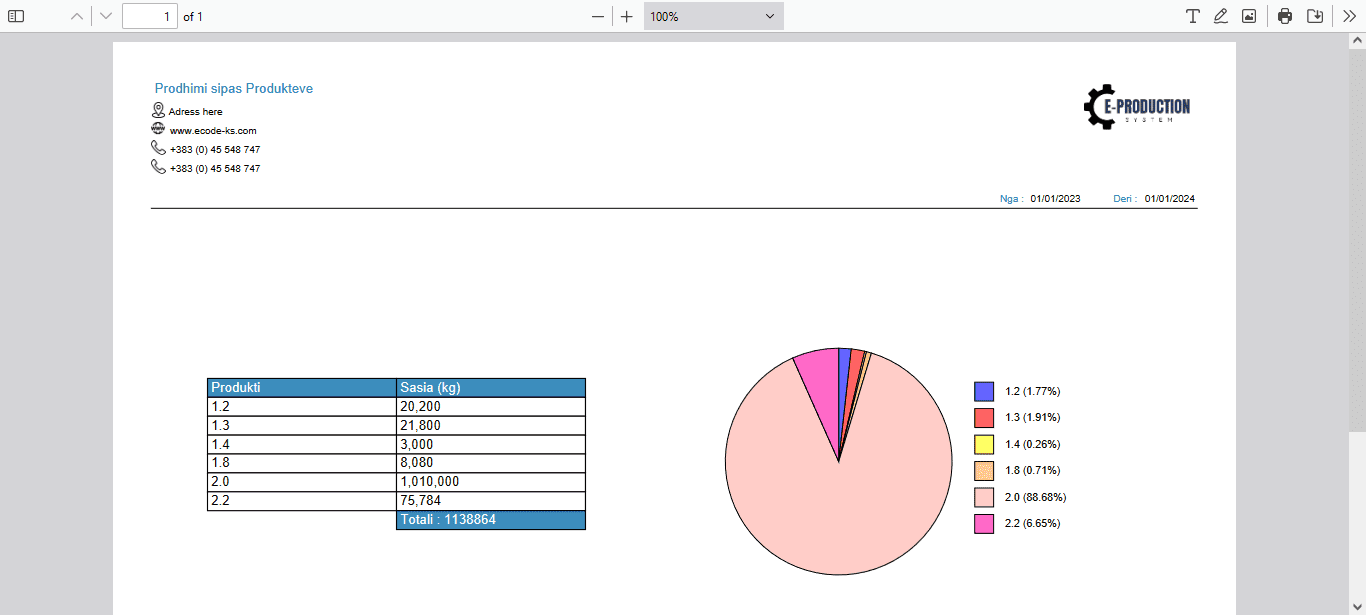Viewport: 1366px width, 615px height.
Task: Click the E-PRODUCTION SYSTEM logo
Action: pyautogui.click(x=1137, y=106)
